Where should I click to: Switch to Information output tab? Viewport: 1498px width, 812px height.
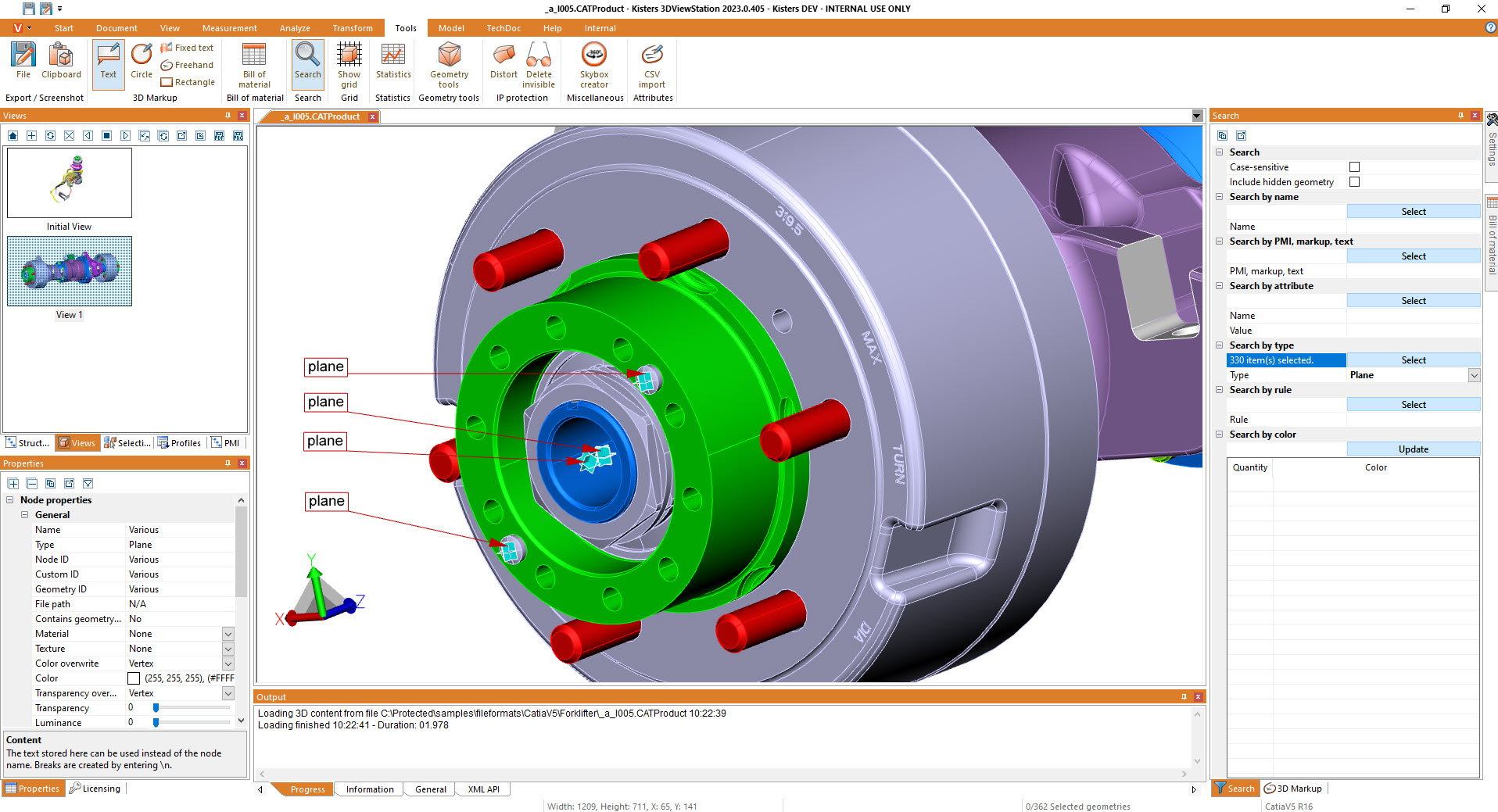click(x=370, y=789)
